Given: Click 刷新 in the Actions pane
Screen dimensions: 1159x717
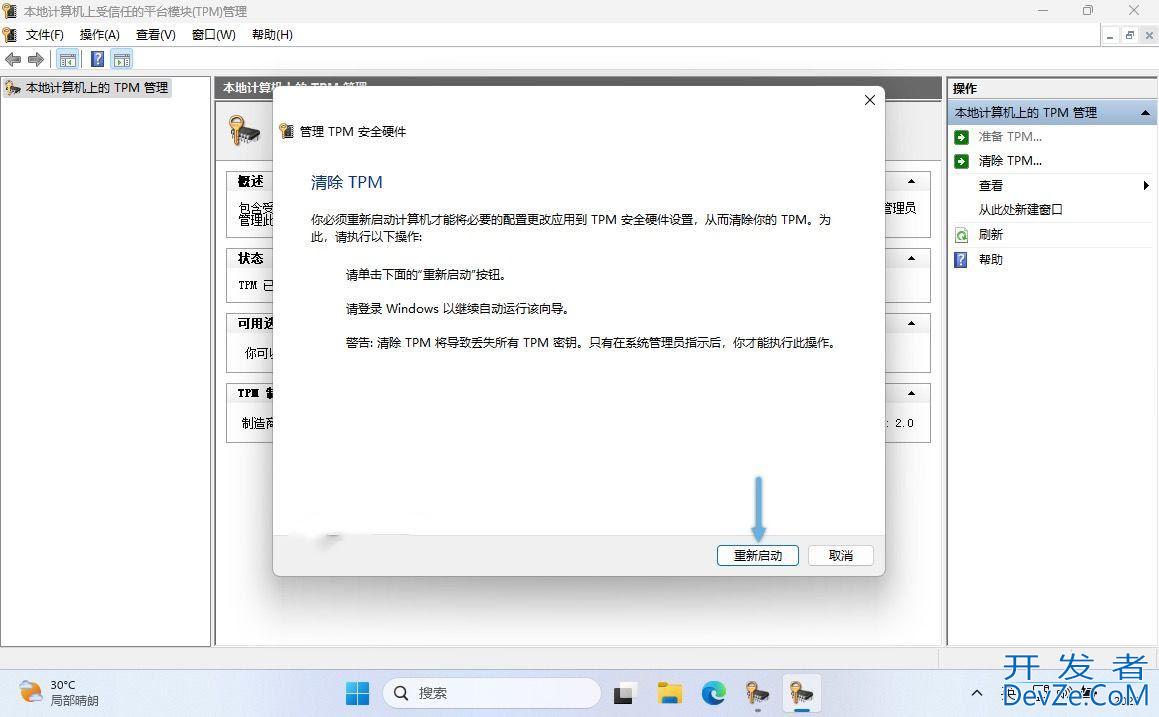Looking at the screenshot, I should click(x=990, y=234).
